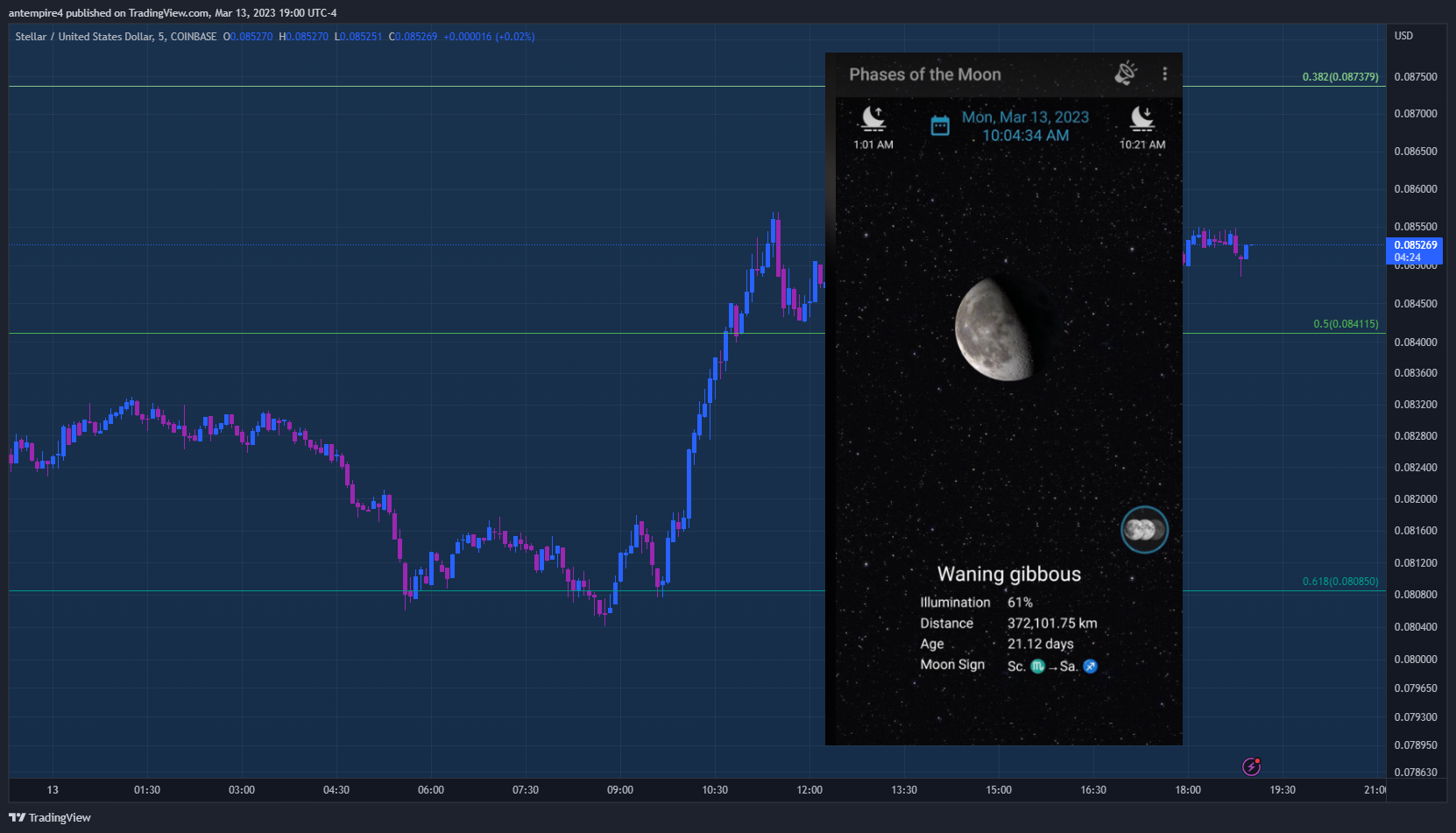The width and height of the screenshot is (1456, 833).
Task: Click the Scorpio zodiac sign icon
Action: (1037, 667)
